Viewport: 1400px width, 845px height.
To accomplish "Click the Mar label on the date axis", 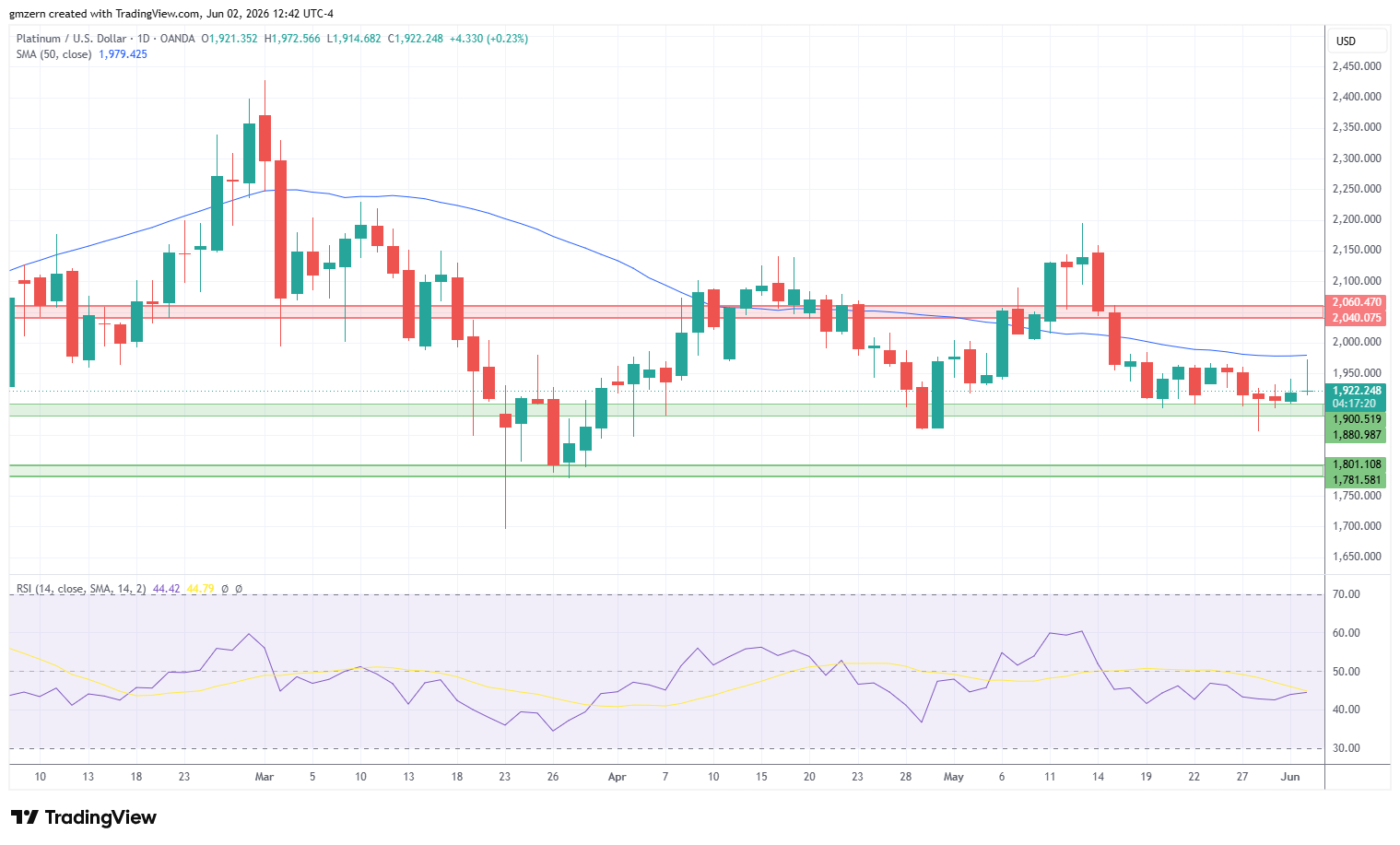I will coord(265,777).
